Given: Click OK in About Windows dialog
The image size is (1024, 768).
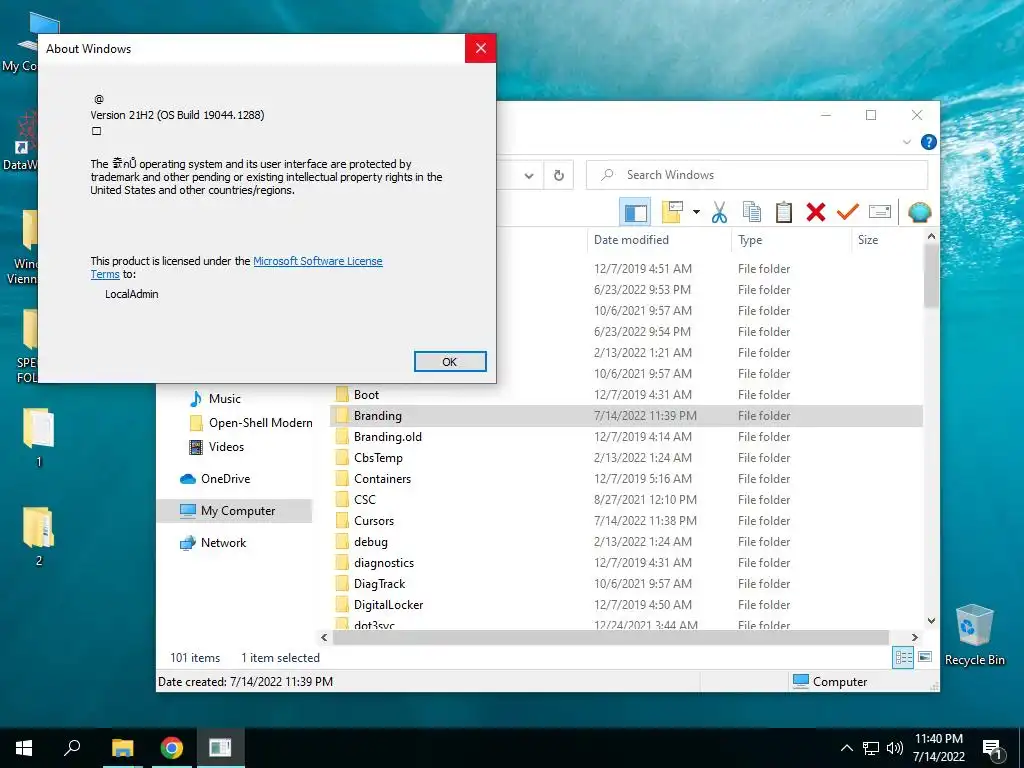Looking at the screenshot, I should 450,362.
